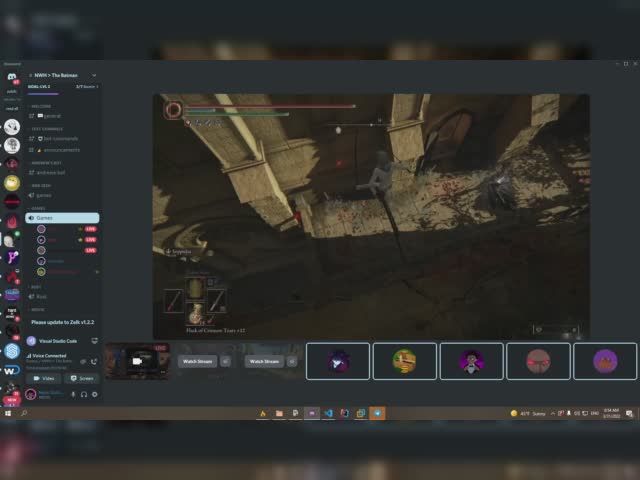Open the Windows notification center
The width and height of the screenshot is (640, 480).
click(629, 413)
